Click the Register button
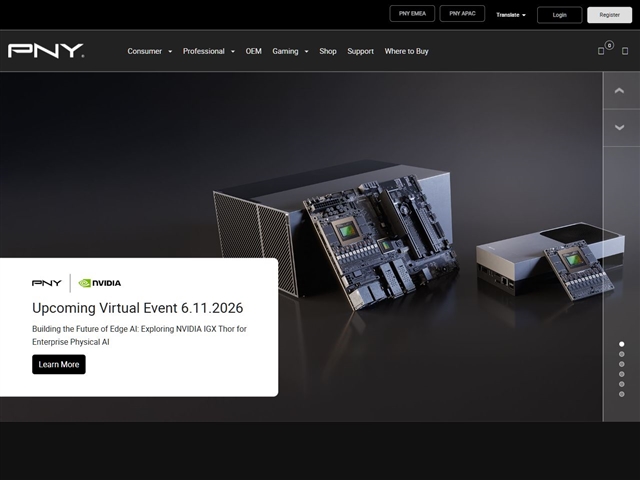 [x=609, y=15]
